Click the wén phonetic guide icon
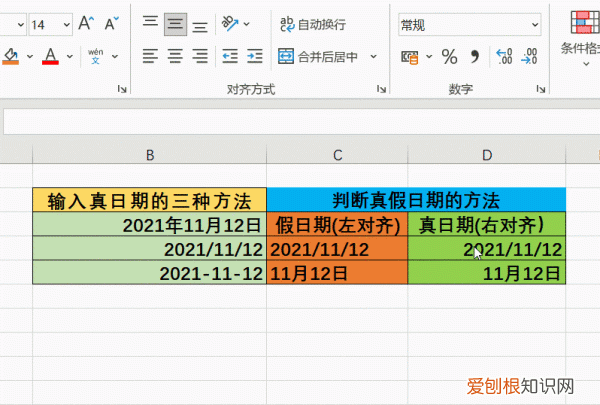 coord(95,56)
